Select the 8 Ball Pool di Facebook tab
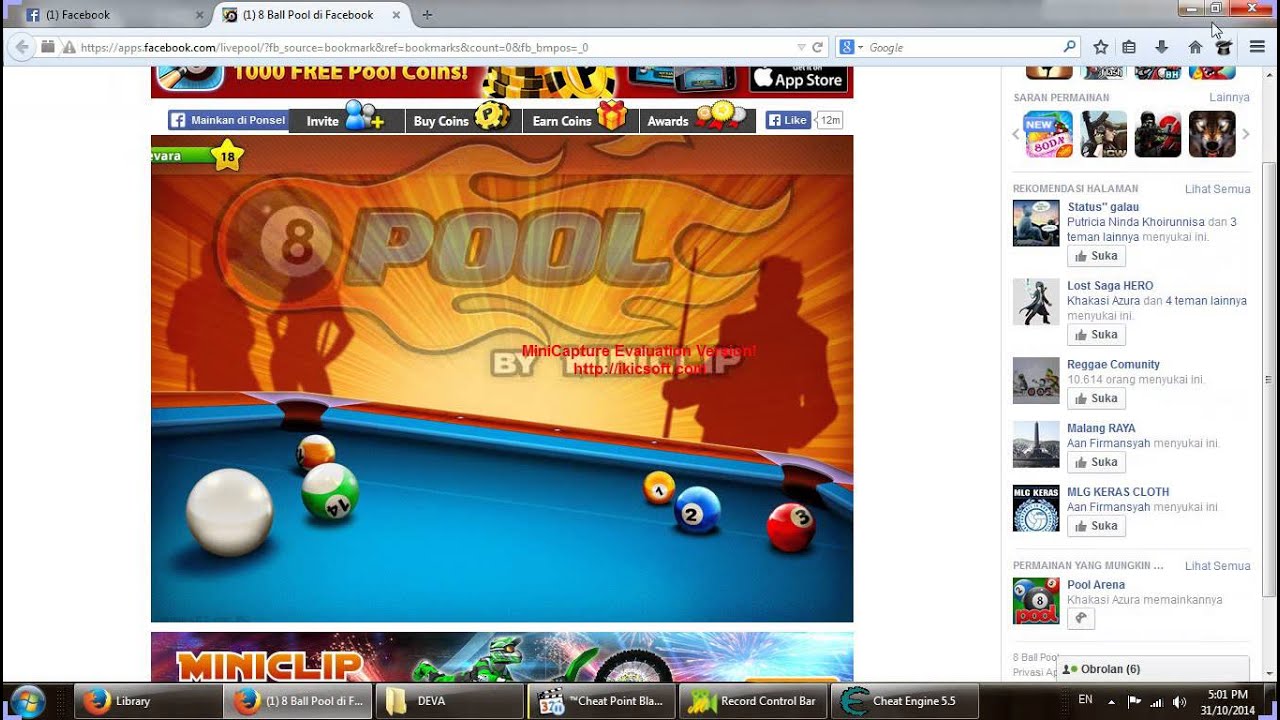 point(313,15)
